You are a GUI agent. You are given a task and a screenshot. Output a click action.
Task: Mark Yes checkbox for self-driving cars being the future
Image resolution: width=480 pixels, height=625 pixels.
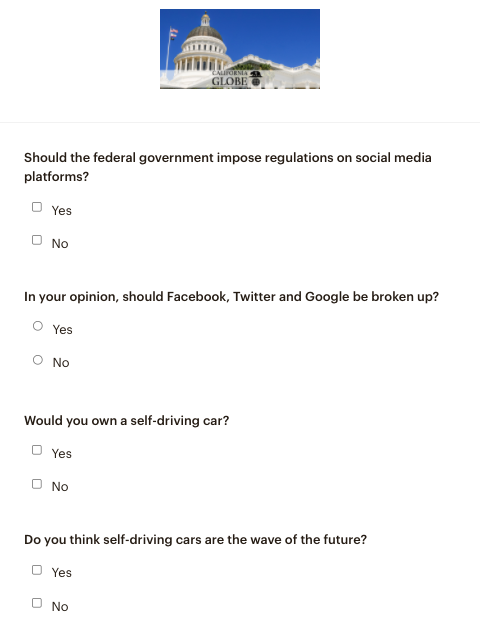(37, 570)
